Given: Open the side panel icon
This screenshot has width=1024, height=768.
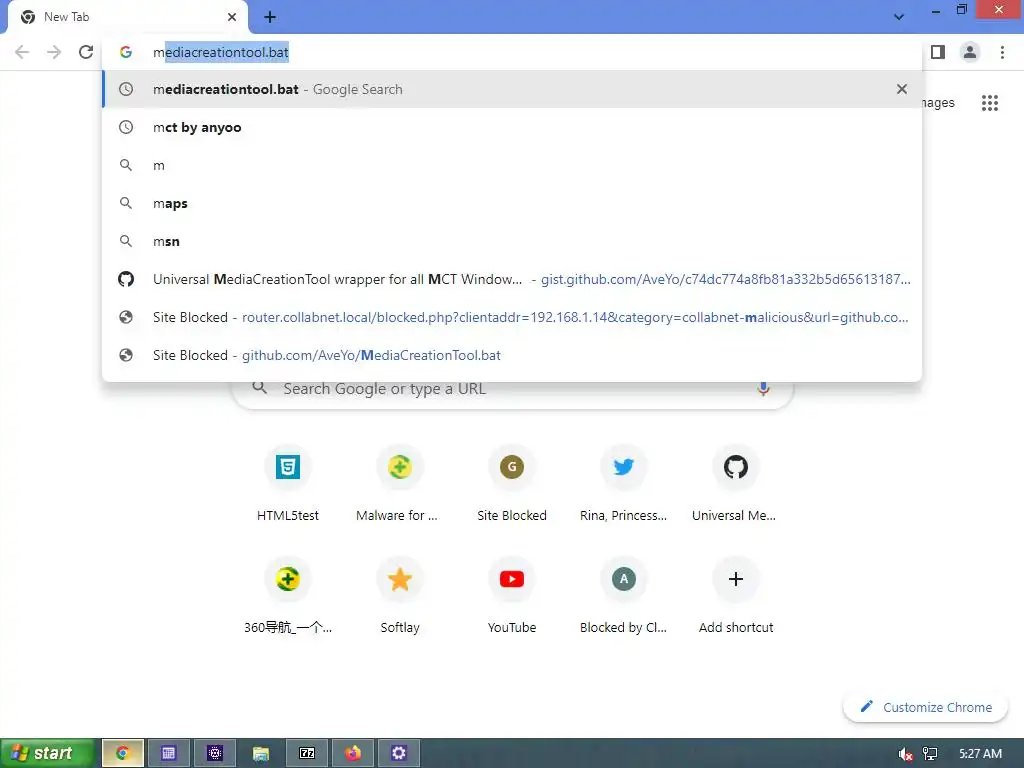Looking at the screenshot, I should (x=938, y=52).
